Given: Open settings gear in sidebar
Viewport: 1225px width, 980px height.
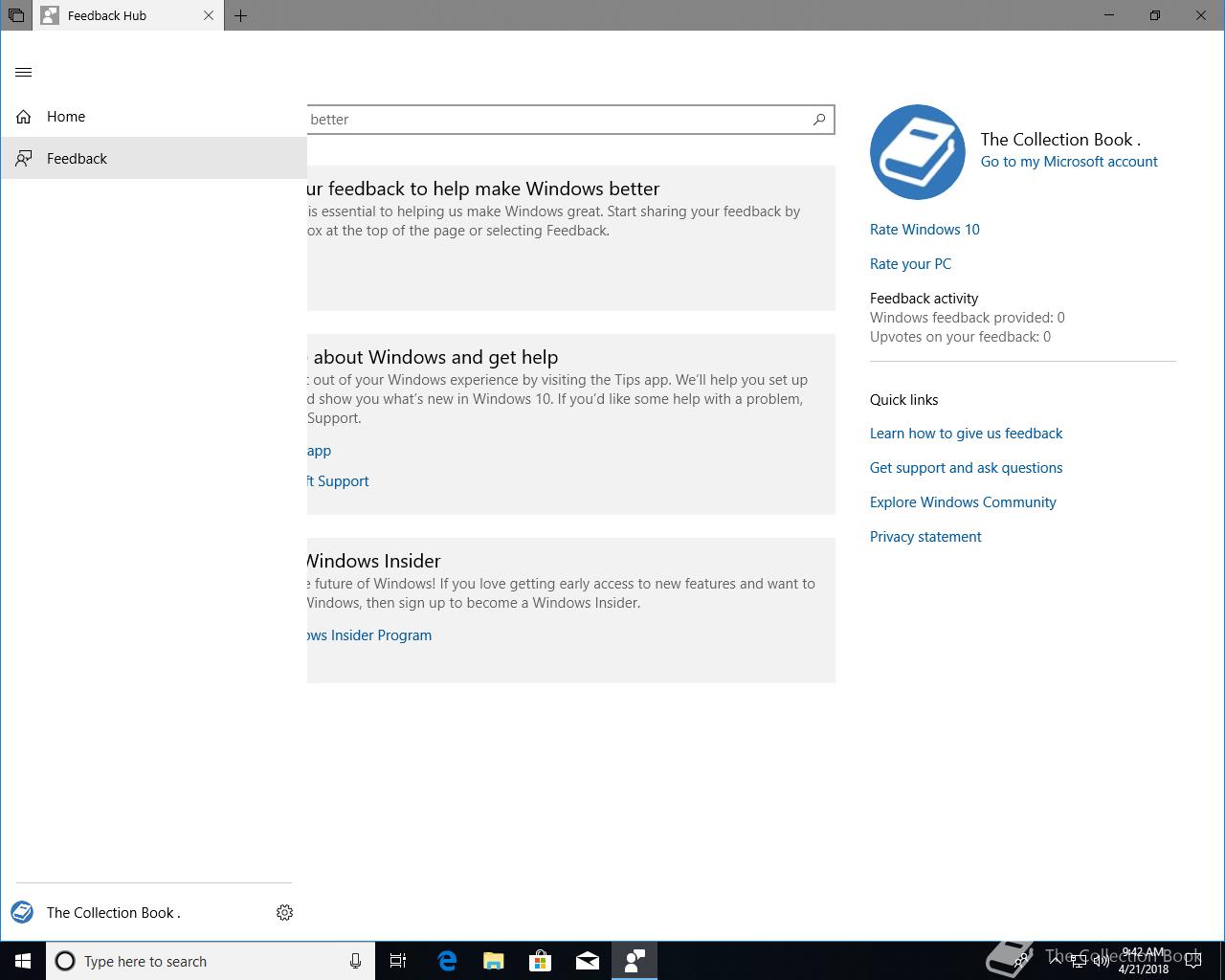Looking at the screenshot, I should click(284, 912).
